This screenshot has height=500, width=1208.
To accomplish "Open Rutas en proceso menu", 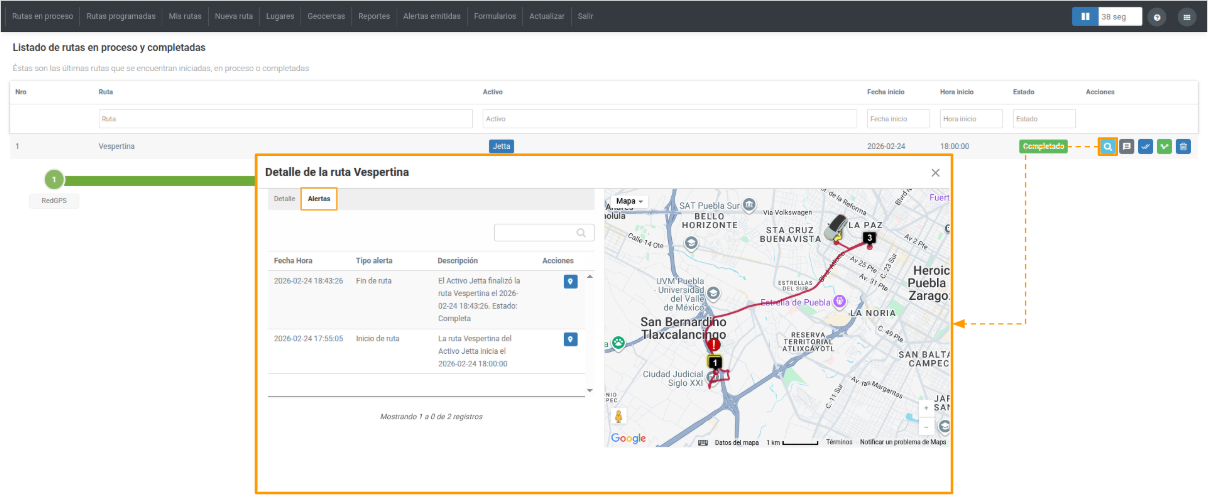I will coord(43,17).
